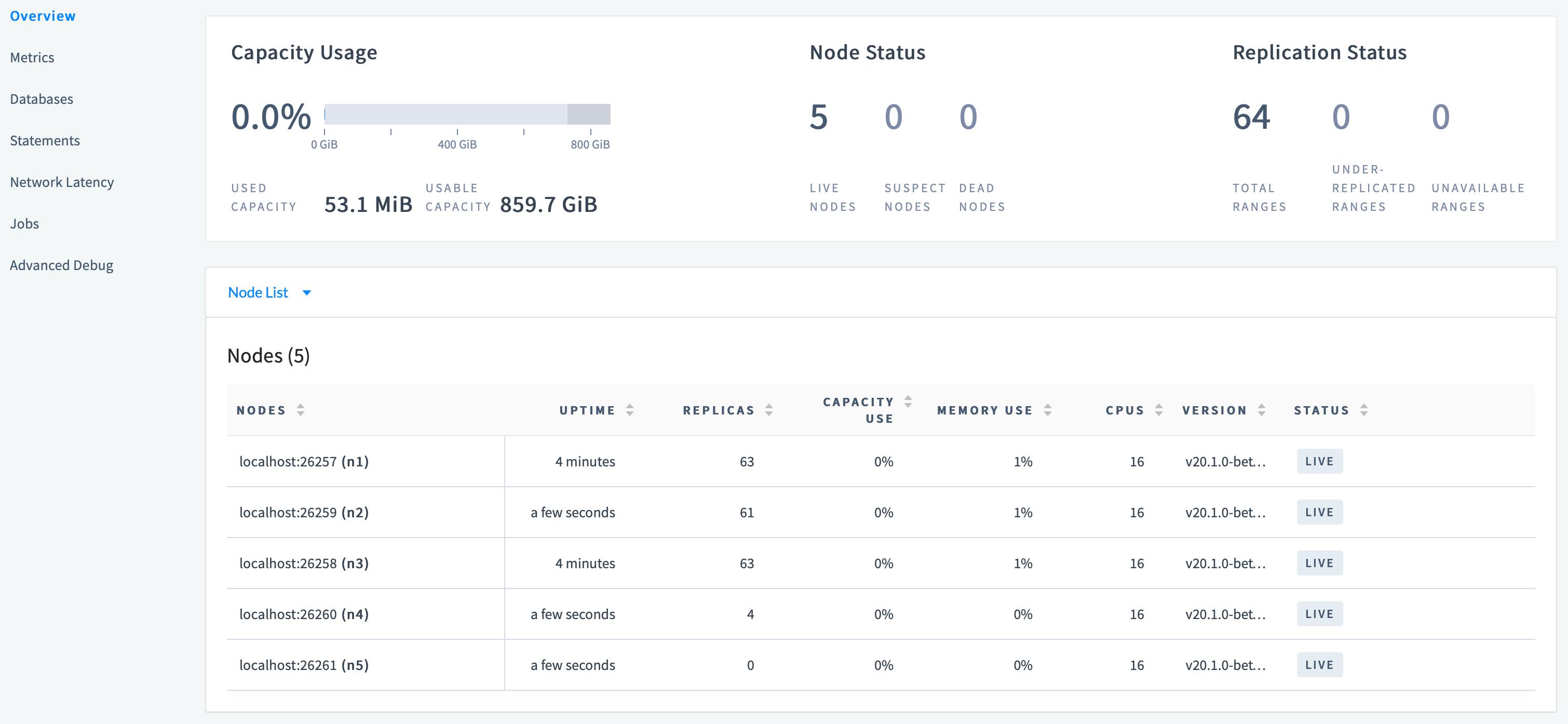Click the LIVE badge for node n1
Image resolution: width=1568 pixels, height=724 pixels.
tap(1319, 461)
